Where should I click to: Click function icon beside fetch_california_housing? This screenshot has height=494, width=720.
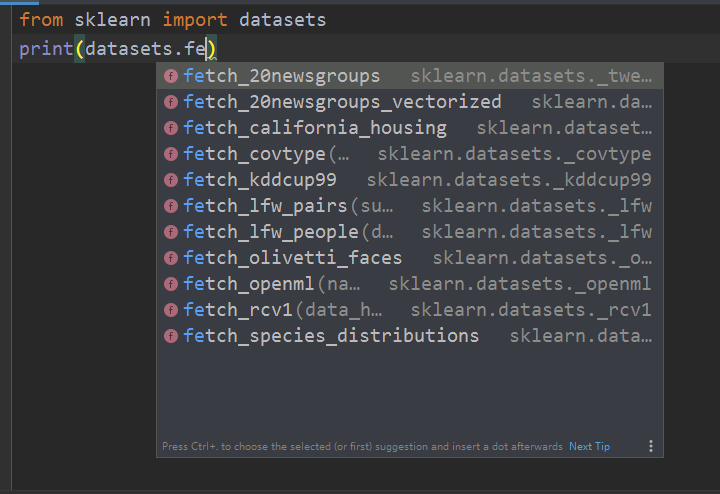point(171,128)
